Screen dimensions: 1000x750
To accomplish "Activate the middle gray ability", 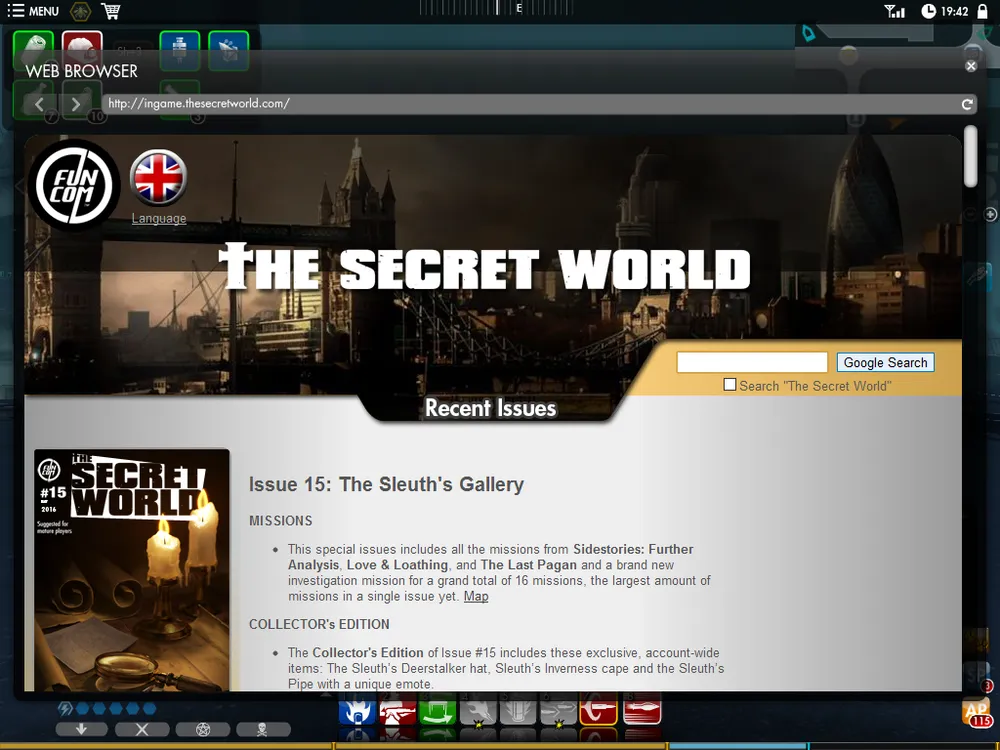I will 518,710.
